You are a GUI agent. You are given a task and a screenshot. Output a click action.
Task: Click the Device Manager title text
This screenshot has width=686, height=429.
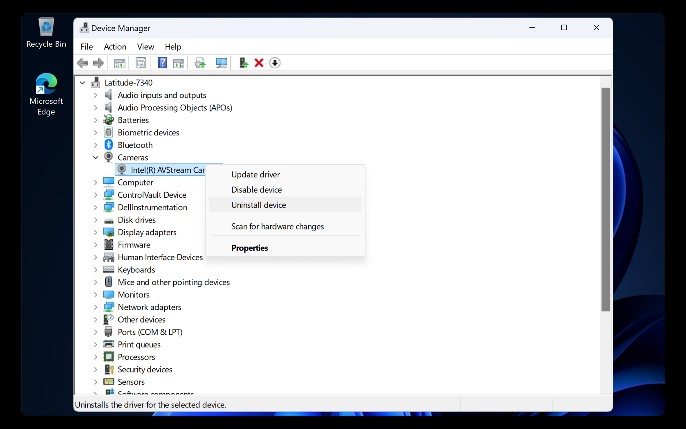tap(121, 28)
